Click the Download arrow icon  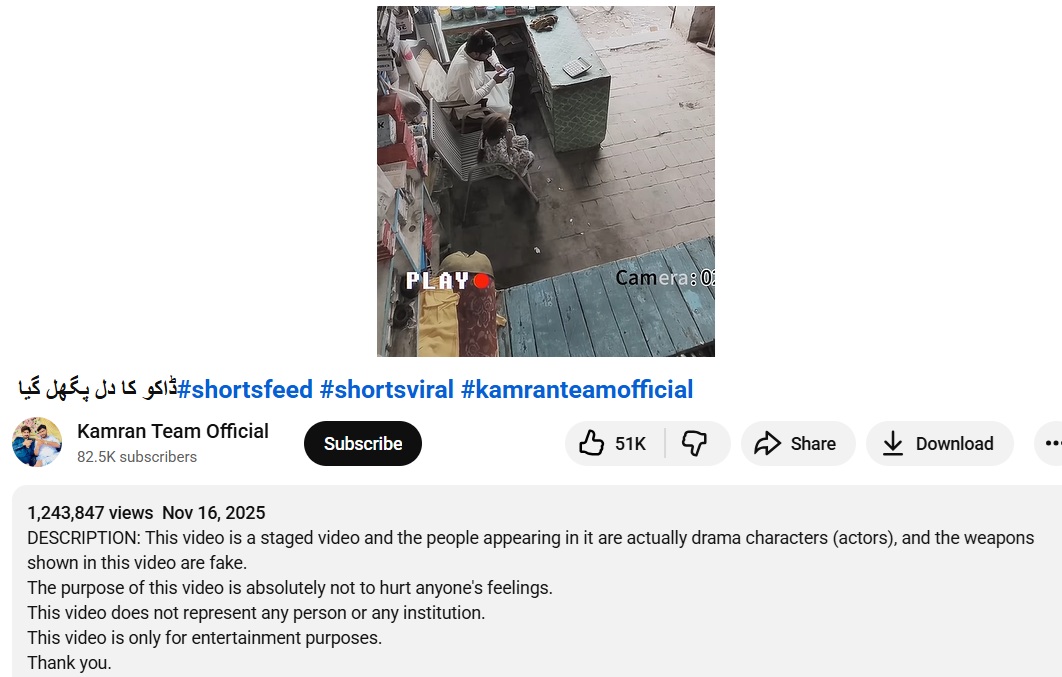pos(893,443)
